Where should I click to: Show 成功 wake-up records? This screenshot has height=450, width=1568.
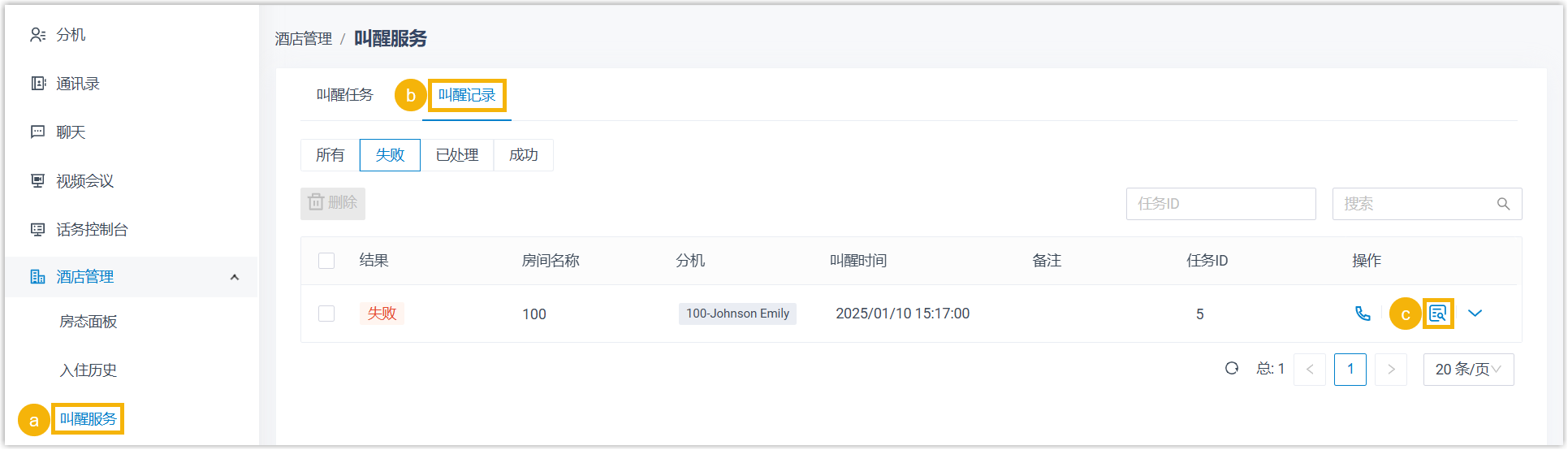click(x=523, y=155)
